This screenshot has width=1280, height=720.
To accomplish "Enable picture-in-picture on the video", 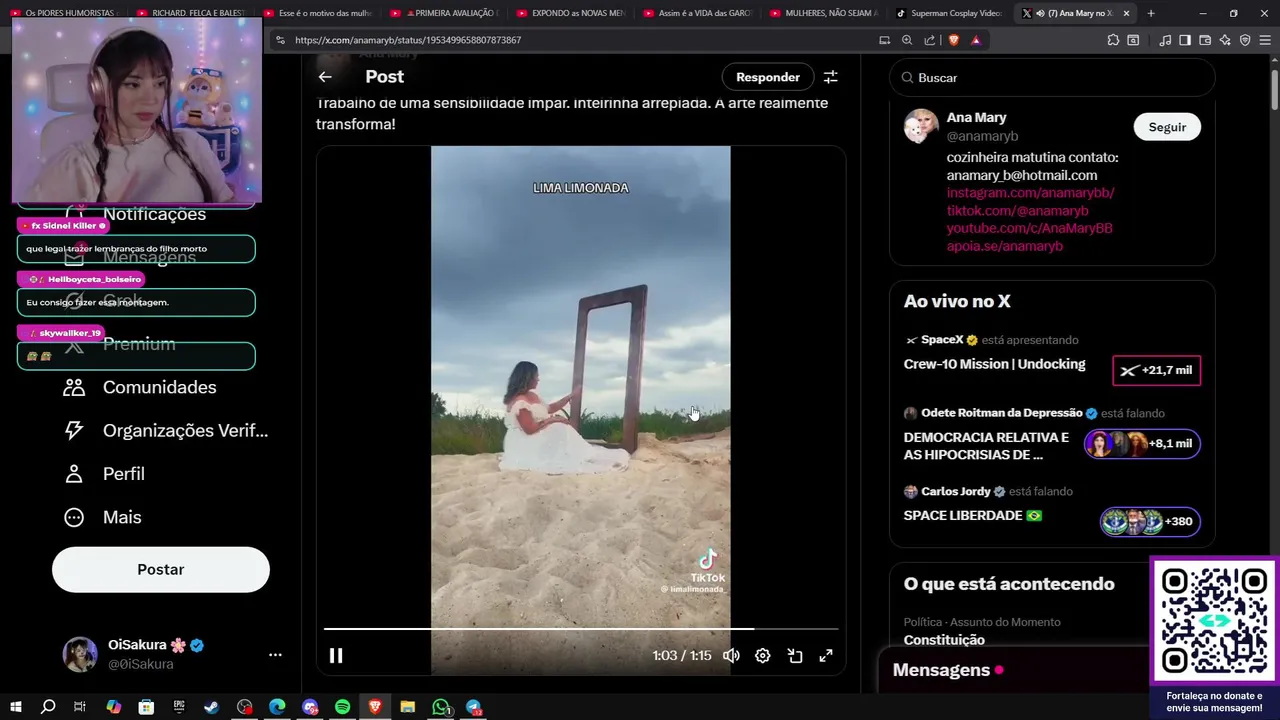I will pyautogui.click(x=795, y=655).
